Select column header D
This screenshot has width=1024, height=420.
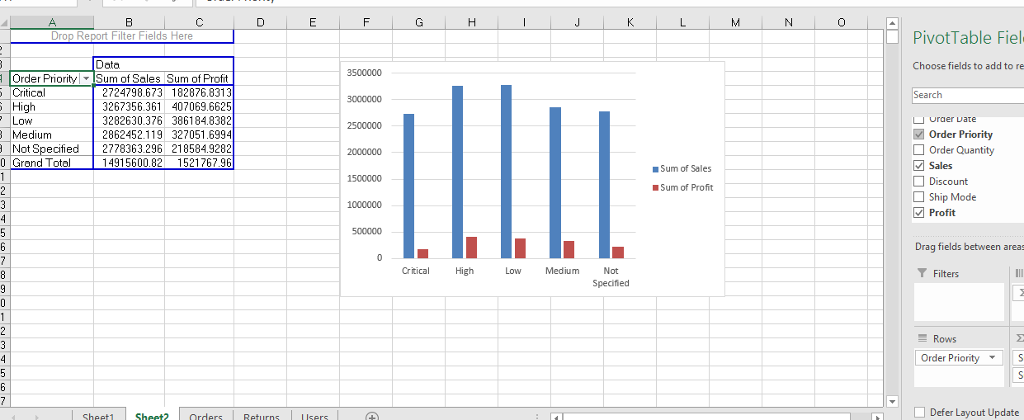click(260, 23)
